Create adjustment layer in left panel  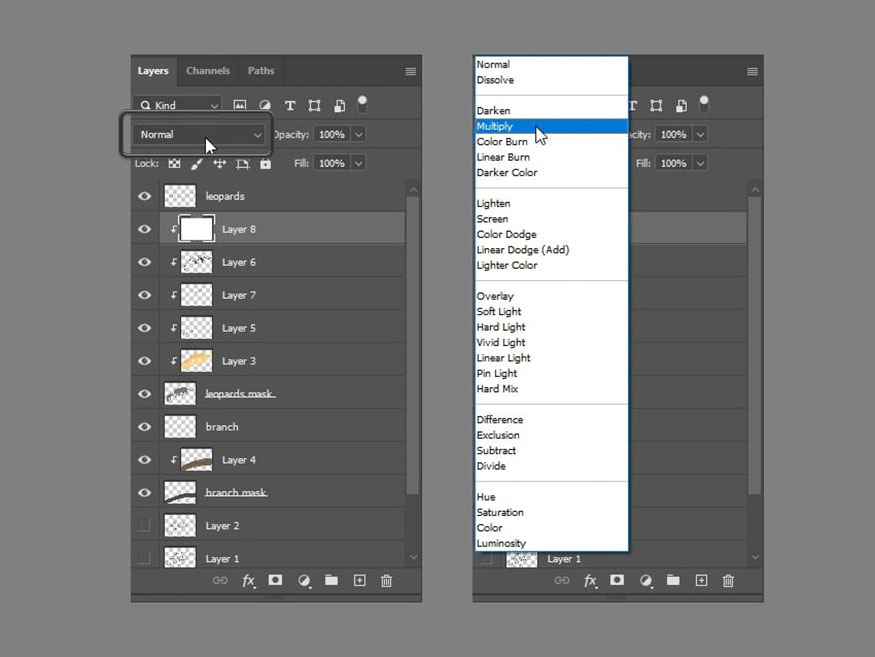[304, 581]
